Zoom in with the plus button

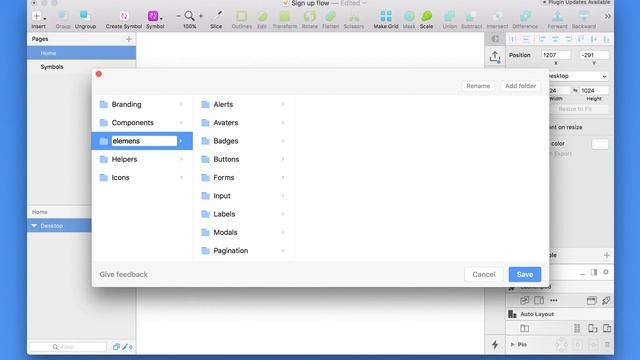coord(200,16)
